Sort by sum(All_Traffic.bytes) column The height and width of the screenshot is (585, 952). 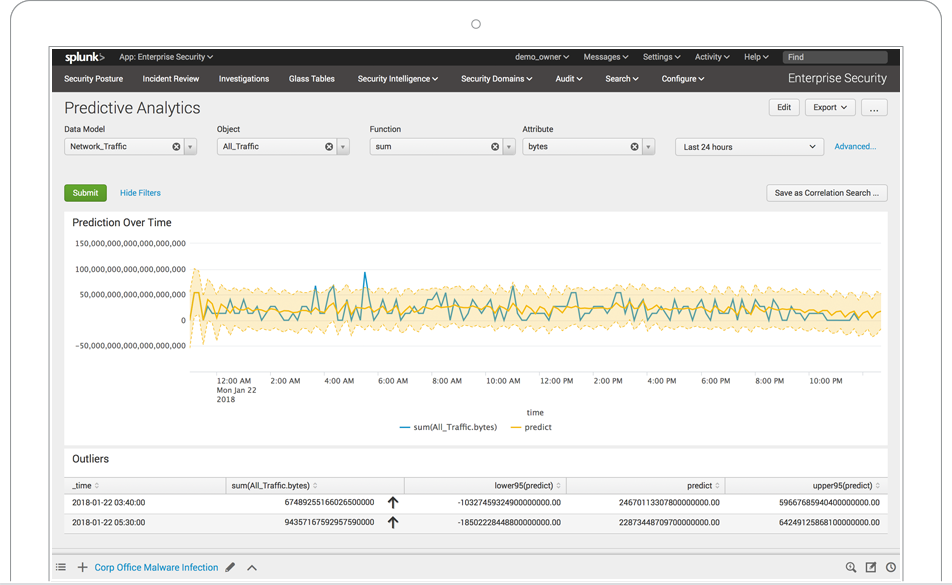point(274,485)
